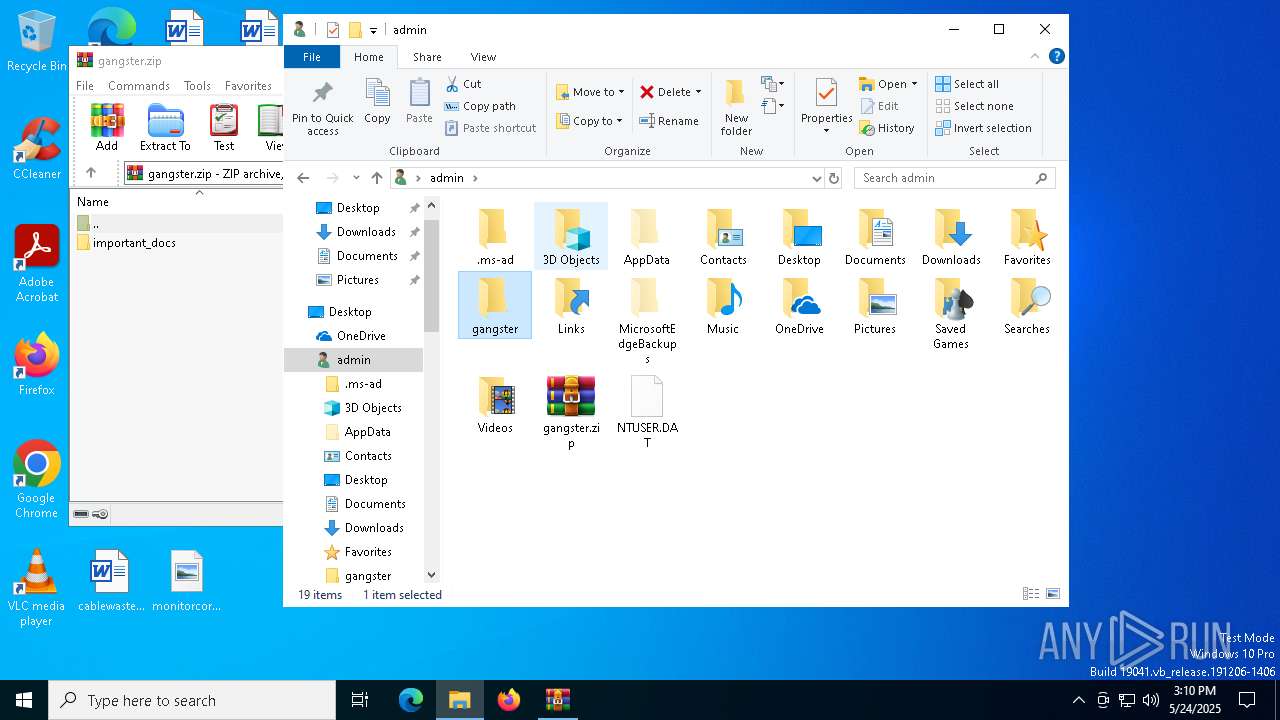Click Paste shortcut in ribbon
1280x720 pixels.
pyautogui.click(x=490, y=128)
